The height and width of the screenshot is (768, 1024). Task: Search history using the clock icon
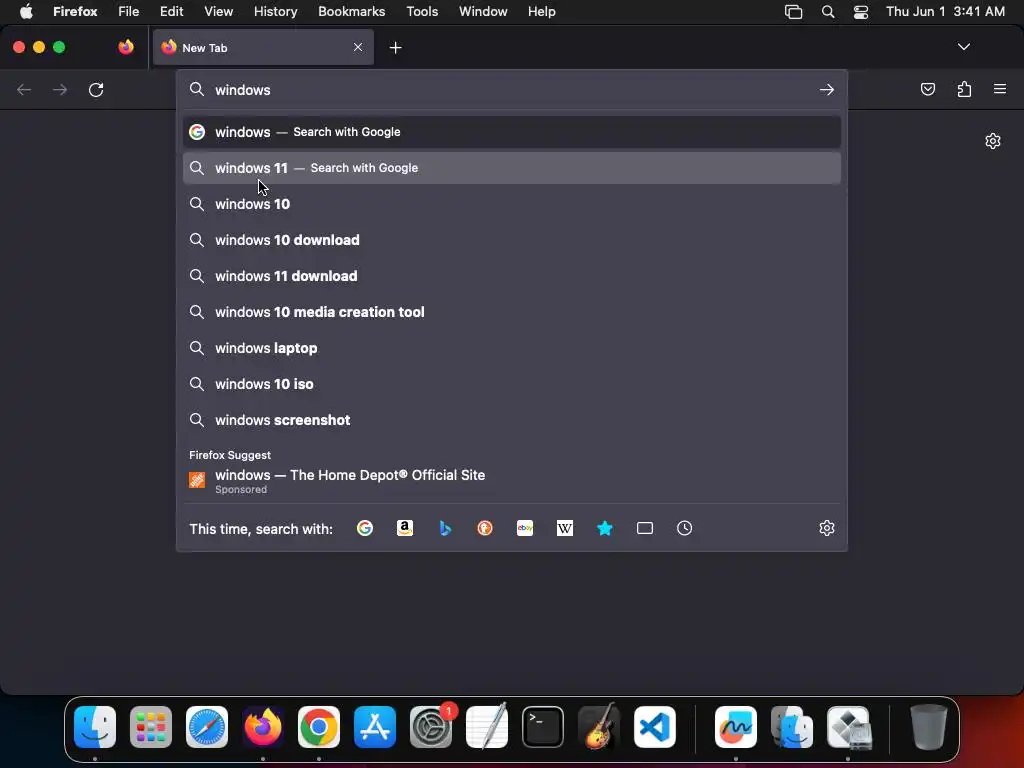click(684, 528)
